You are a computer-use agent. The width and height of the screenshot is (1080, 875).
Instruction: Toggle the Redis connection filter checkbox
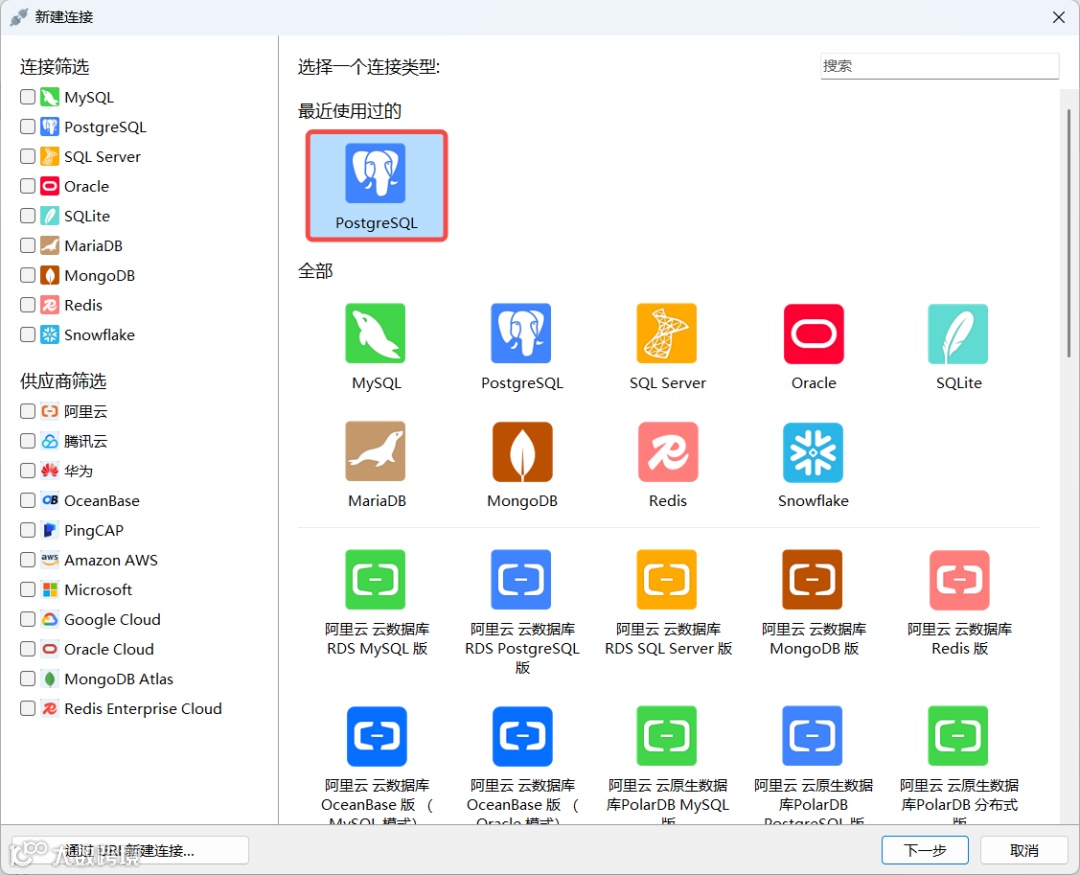(x=28, y=305)
